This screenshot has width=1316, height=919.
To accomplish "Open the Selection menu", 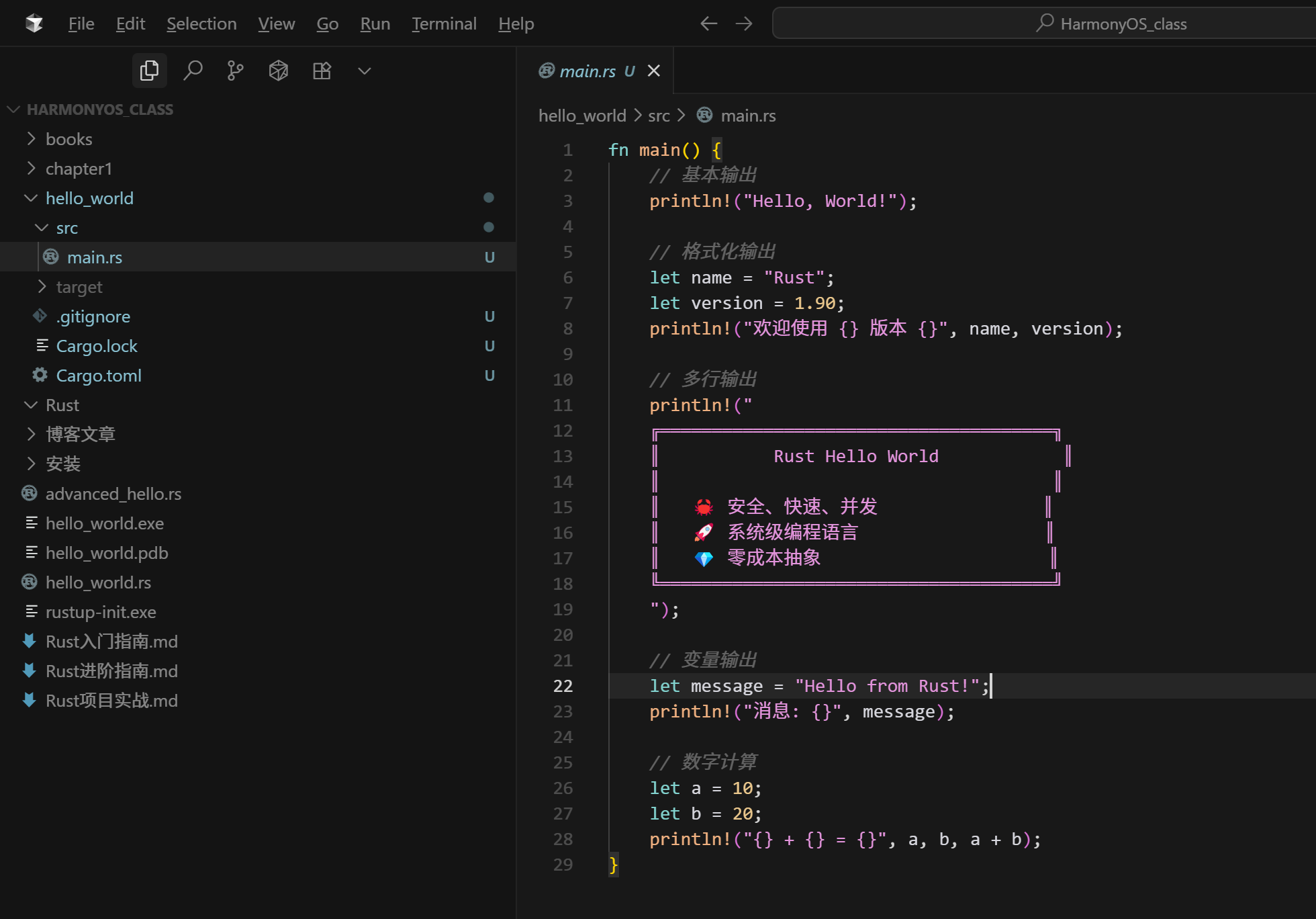I will tap(201, 24).
